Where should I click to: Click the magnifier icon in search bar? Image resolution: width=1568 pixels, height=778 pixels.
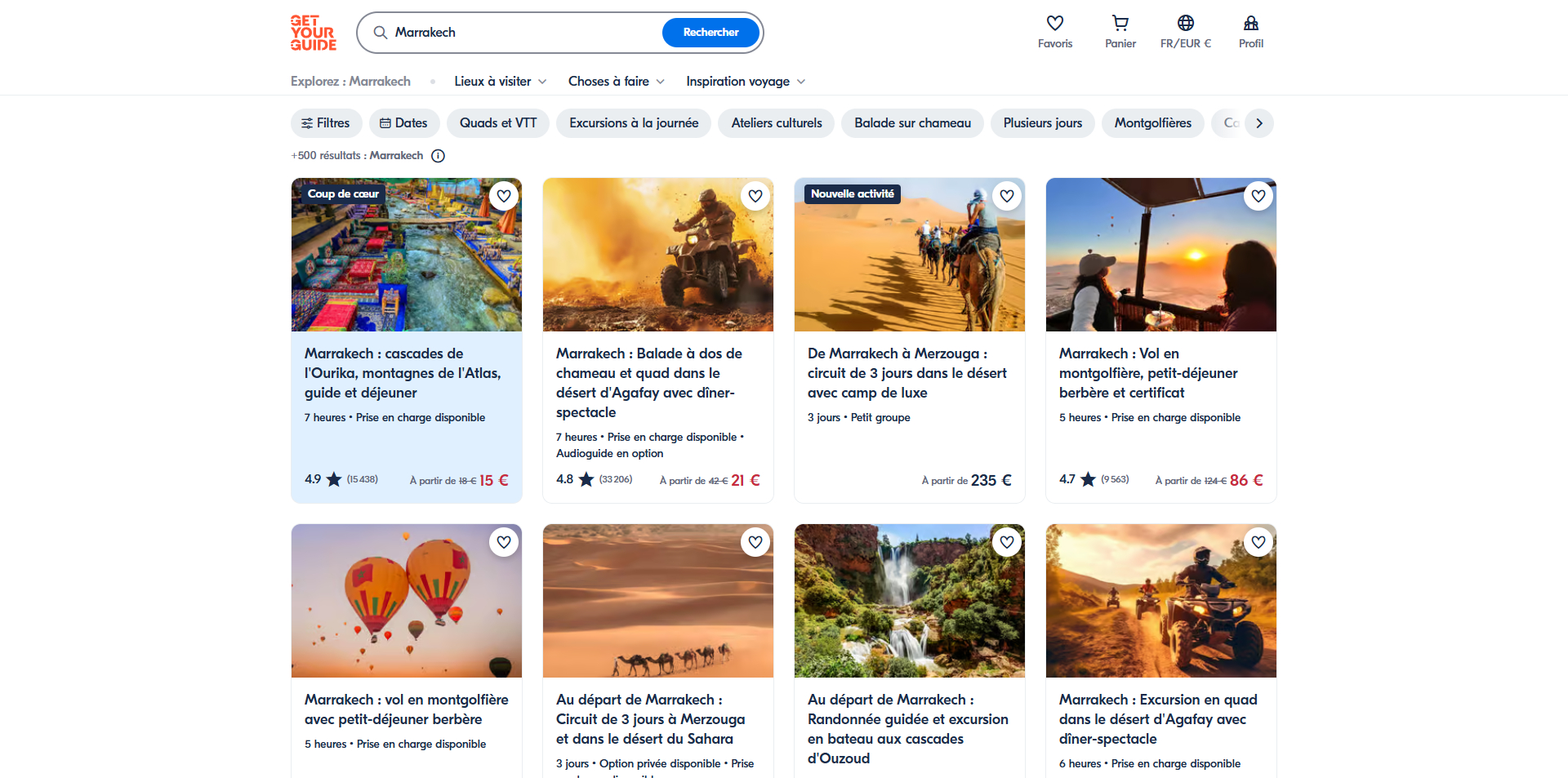coord(381,33)
